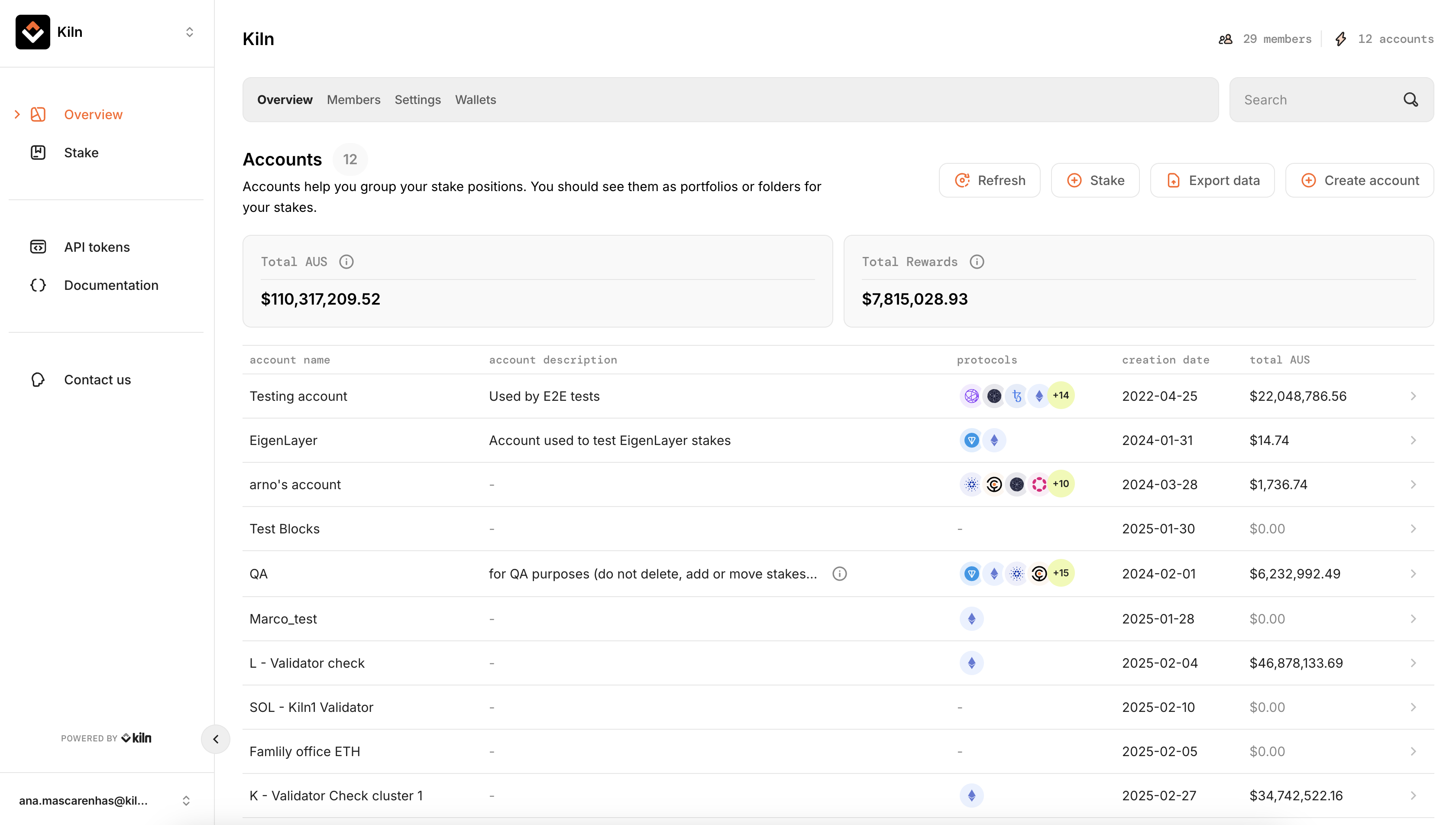The width and height of the screenshot is (1456, 825).
Task: Open the Documentation link in the sidebar
Action: click(110, 285)
